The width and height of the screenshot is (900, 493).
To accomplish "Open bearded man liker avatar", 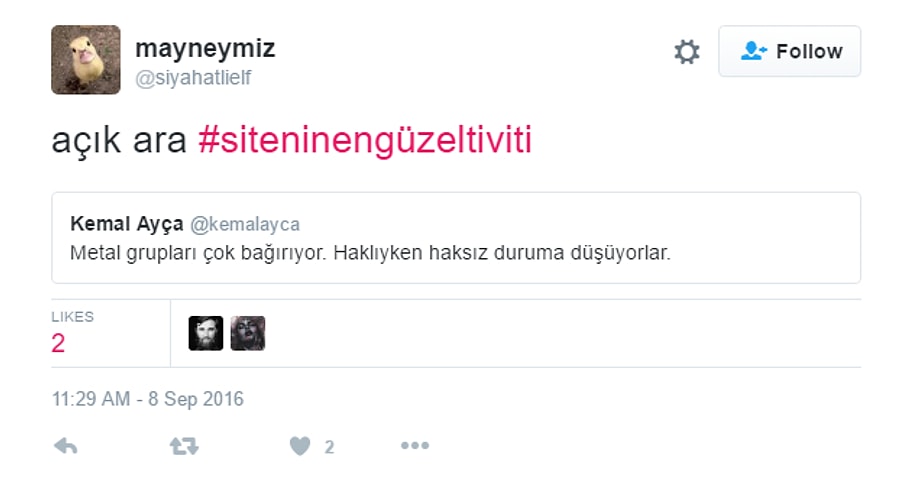I will point(205,333).
